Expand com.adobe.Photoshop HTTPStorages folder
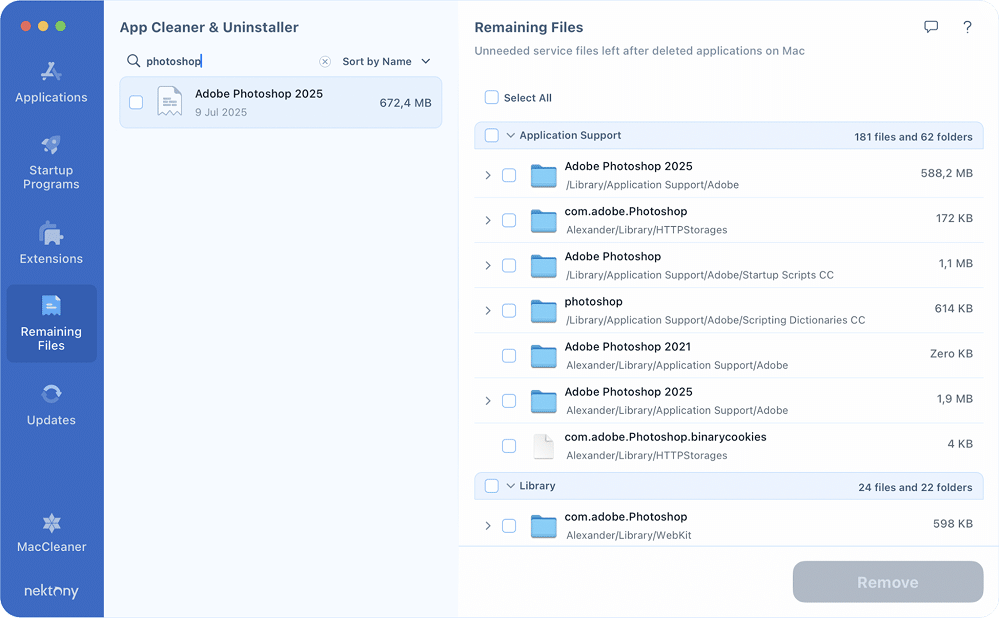 (488, 220)
